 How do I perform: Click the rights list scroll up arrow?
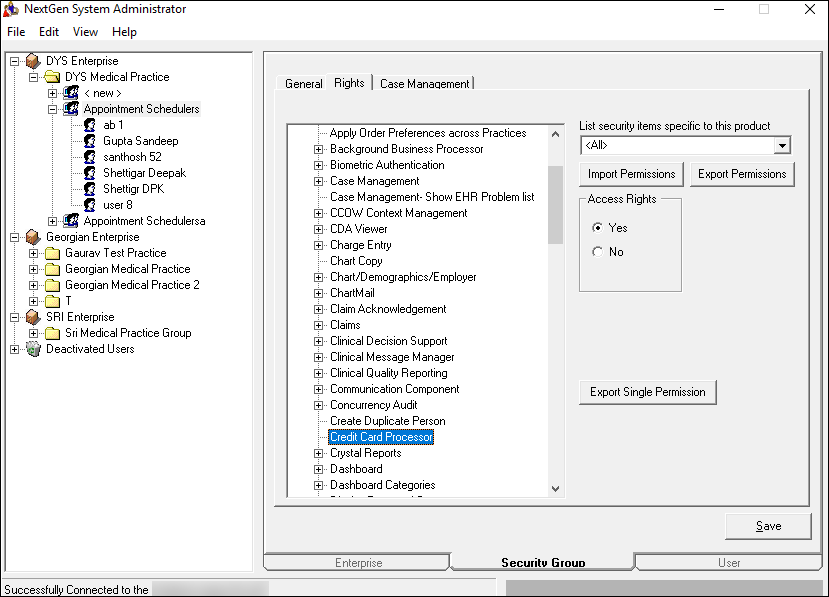coord(555,134)
